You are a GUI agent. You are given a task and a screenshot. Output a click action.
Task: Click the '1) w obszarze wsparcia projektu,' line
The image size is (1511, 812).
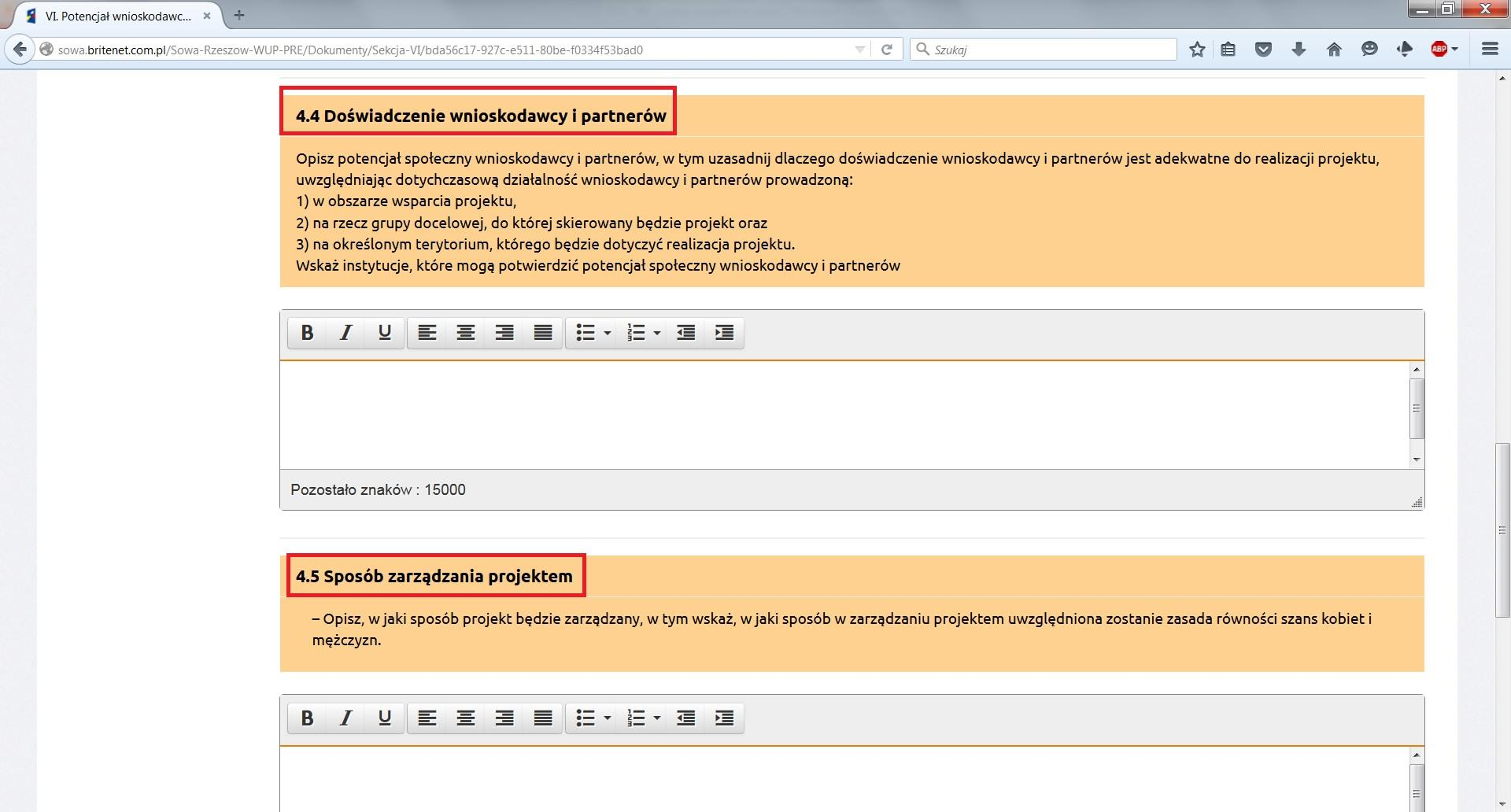(x=406, y=201)
